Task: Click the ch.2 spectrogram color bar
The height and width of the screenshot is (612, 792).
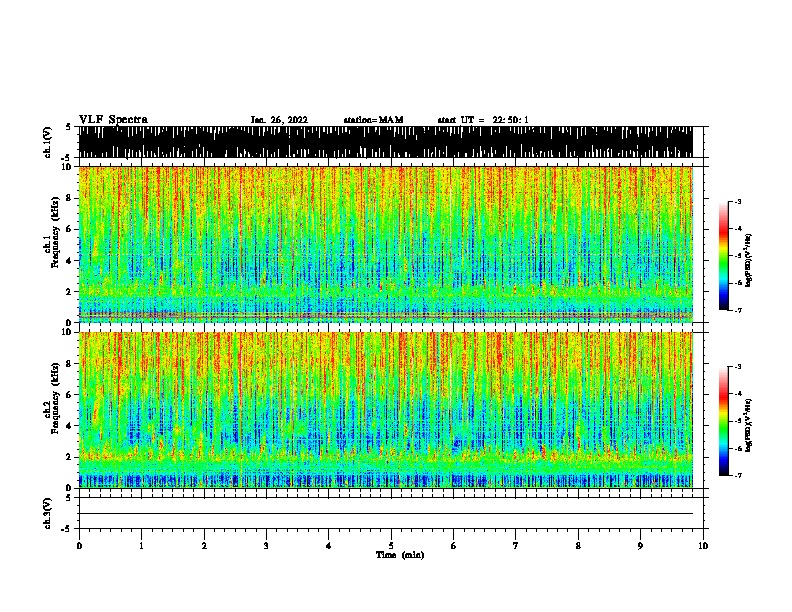Action: coord(724,421)
